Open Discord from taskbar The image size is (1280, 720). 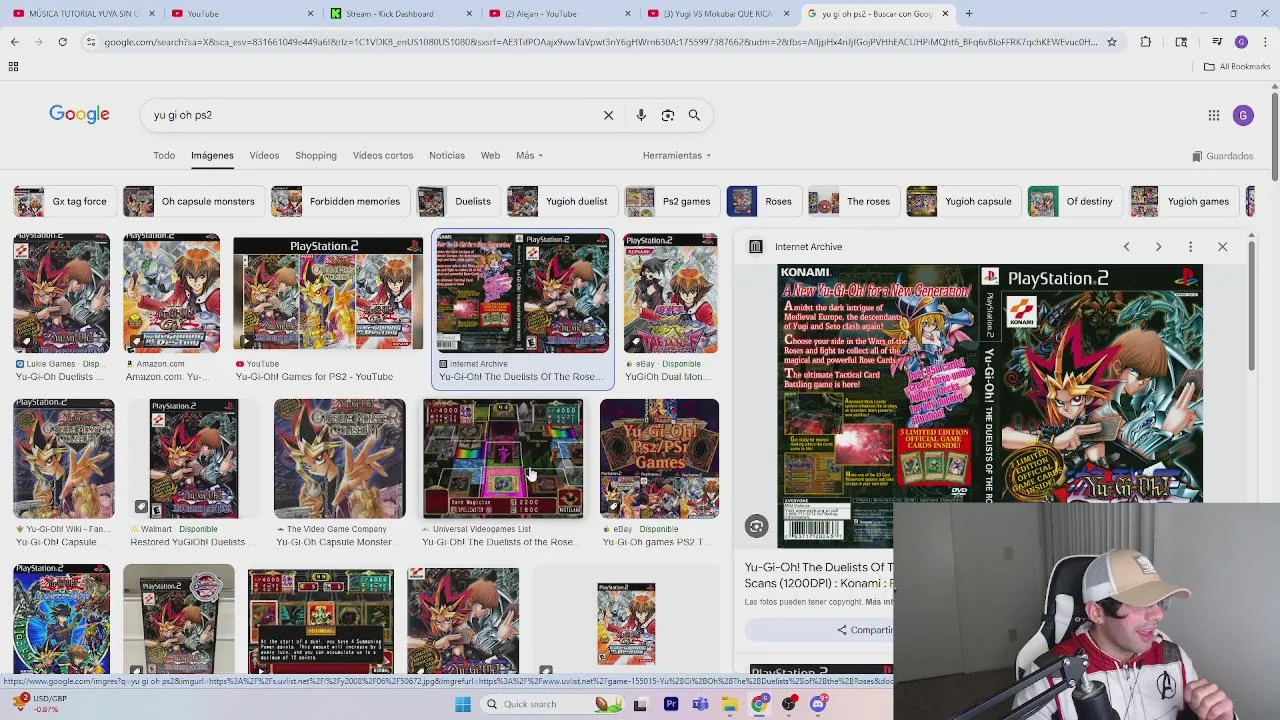click(819, 704)
